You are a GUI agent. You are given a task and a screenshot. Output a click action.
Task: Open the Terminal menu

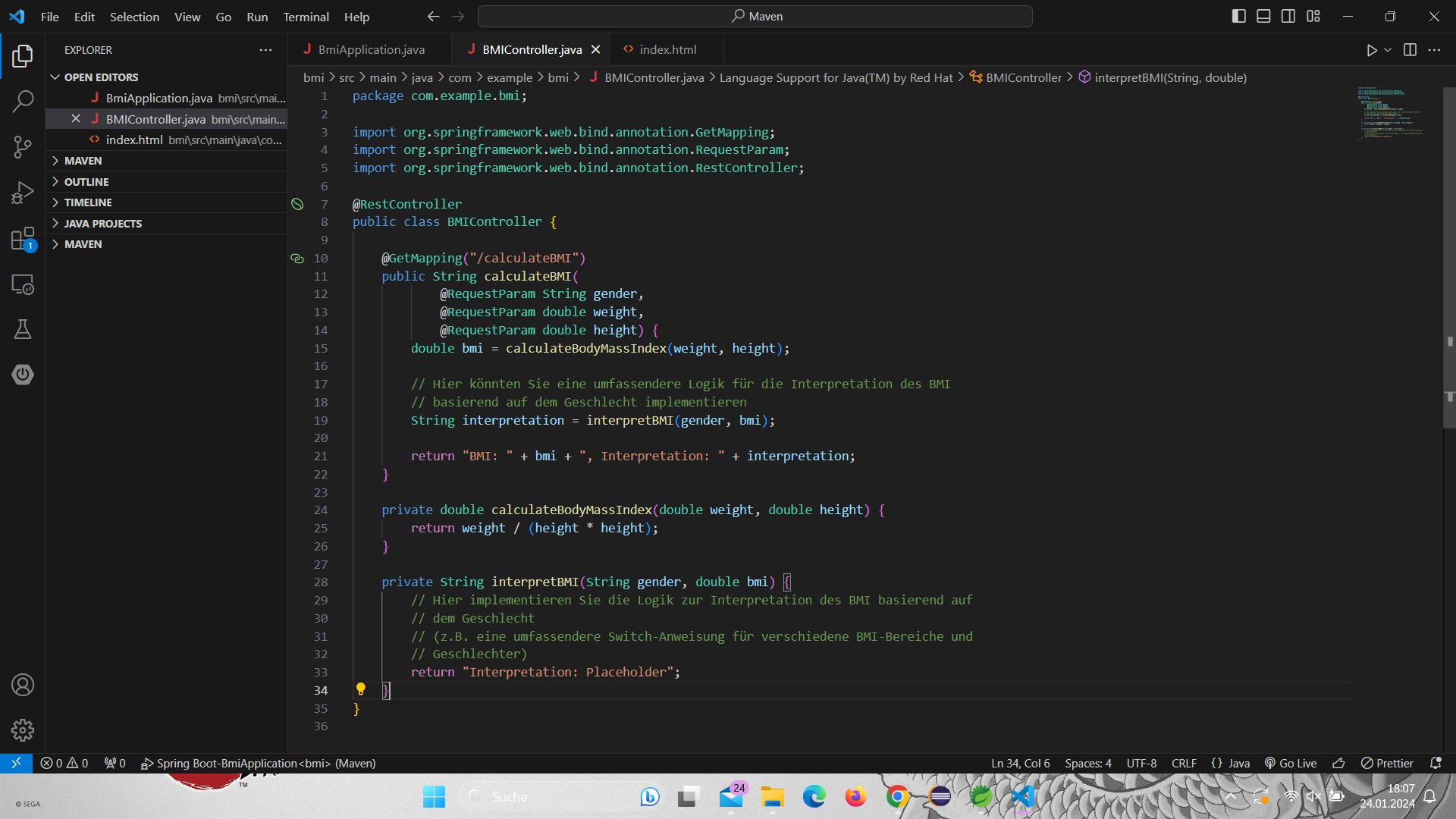tap(306, 16)
